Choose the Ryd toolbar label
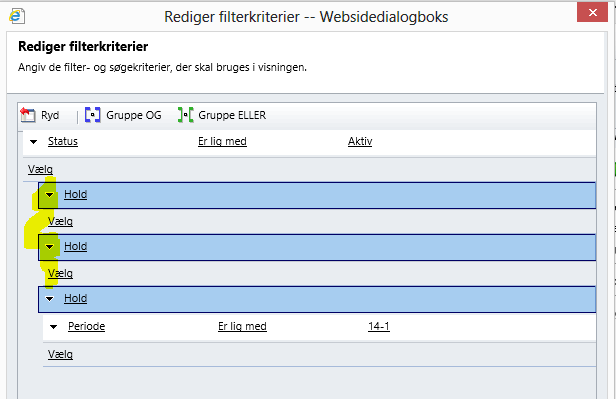 (50, 115)
